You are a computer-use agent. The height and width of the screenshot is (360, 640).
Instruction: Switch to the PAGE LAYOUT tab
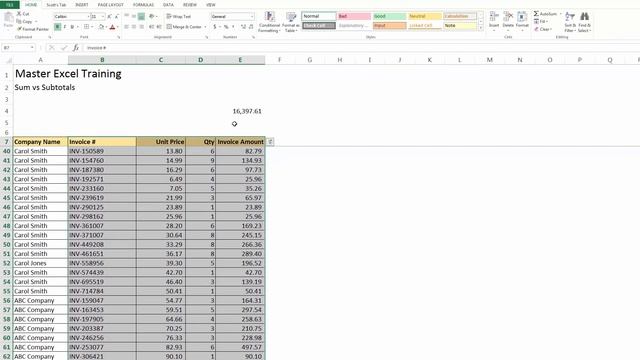[111, 4]
